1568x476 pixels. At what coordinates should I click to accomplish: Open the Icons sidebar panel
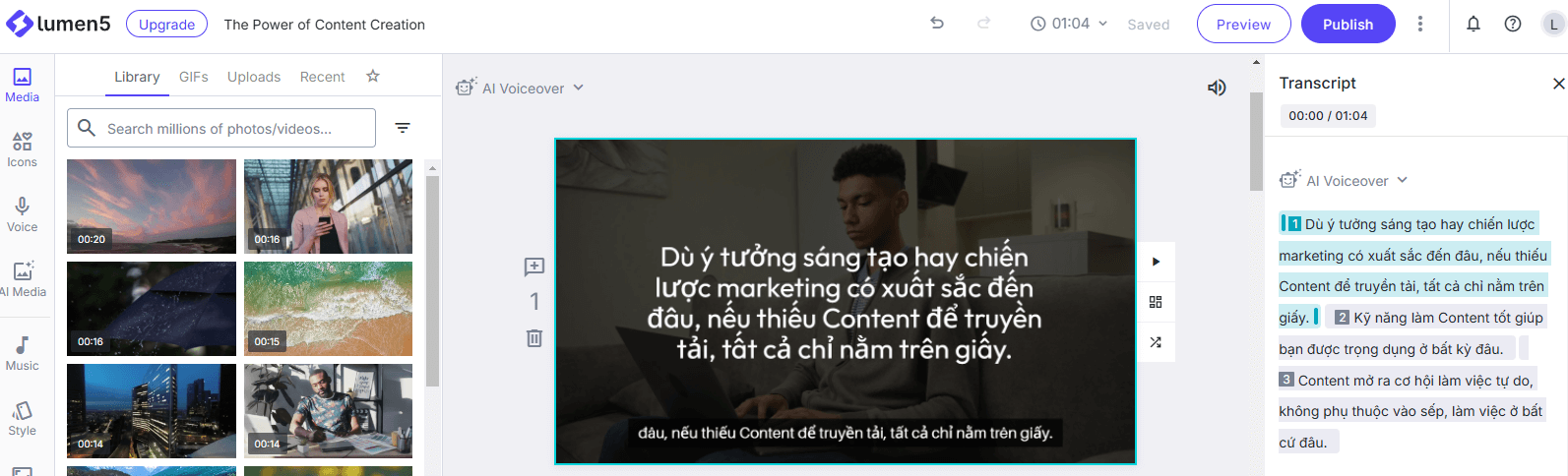(x=22, y=149)
